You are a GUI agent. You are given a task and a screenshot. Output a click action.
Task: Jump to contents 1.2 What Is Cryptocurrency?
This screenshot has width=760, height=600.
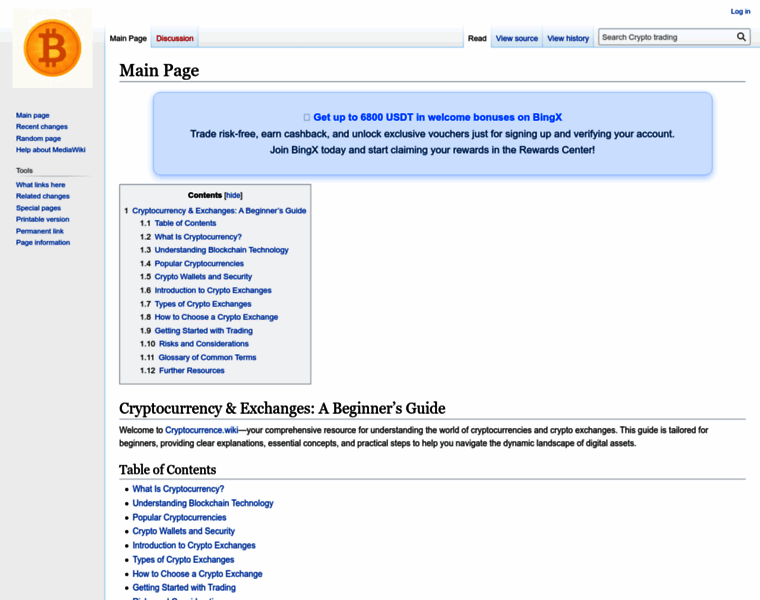(x=198, y=237)
